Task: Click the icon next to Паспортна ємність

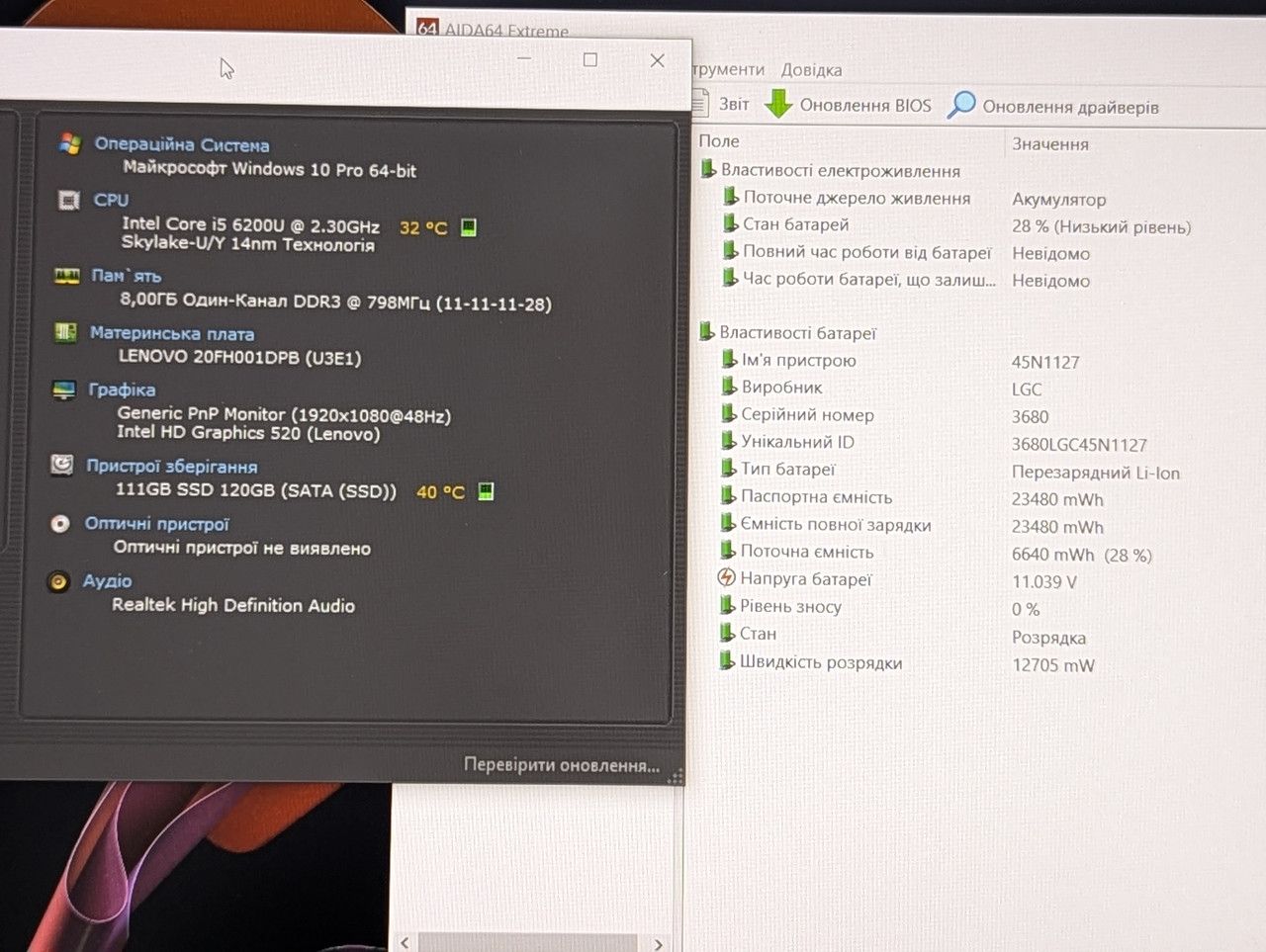Action: [x=729, y=495]
